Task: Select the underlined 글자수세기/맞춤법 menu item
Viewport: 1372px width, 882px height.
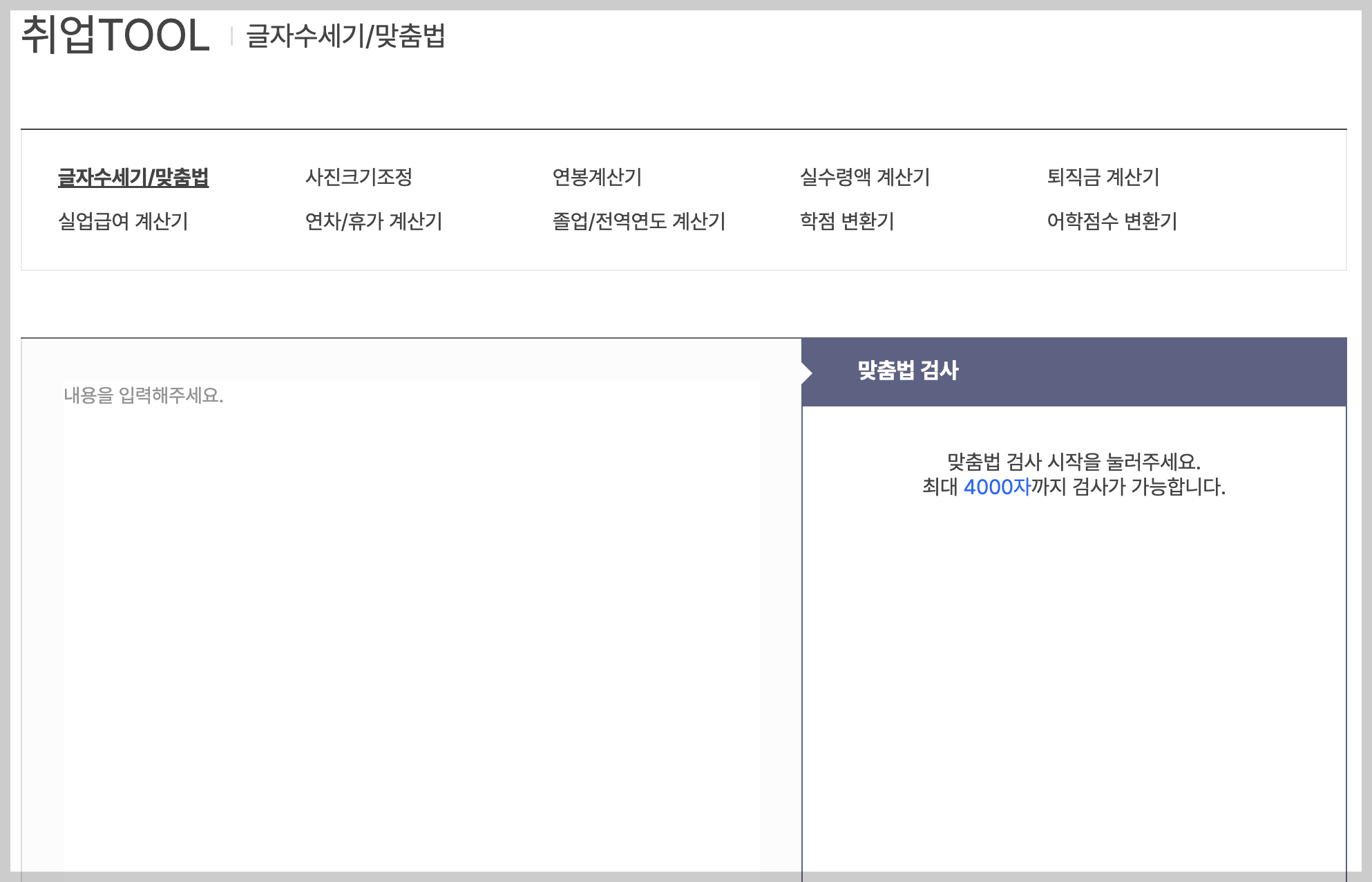Action: tap(133, 178)
